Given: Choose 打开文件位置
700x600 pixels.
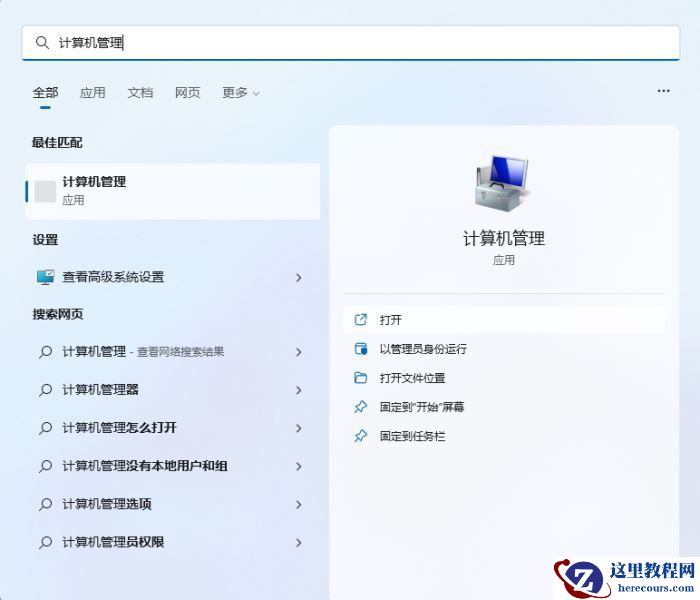Looking at the screenshot, I should pos(504,378).
